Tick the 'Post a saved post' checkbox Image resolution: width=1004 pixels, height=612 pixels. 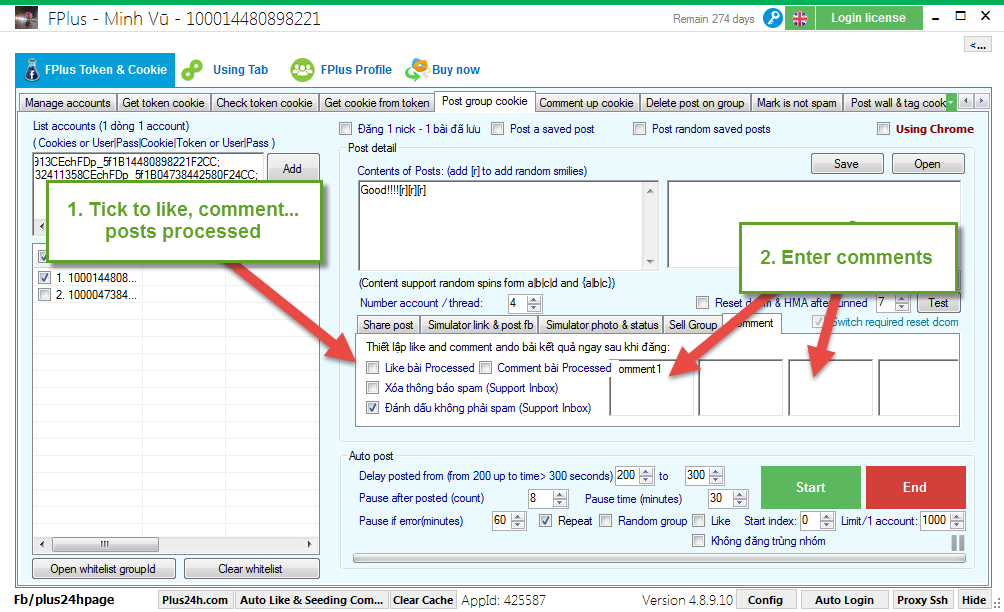tap(498, 129)
